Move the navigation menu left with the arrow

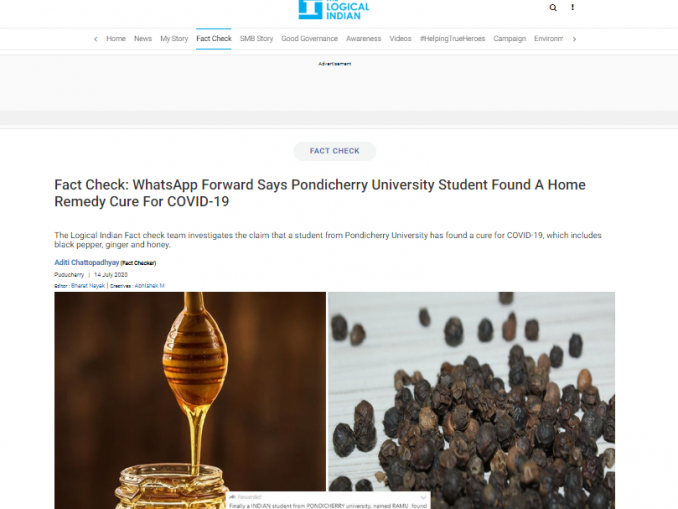(96, 39)
